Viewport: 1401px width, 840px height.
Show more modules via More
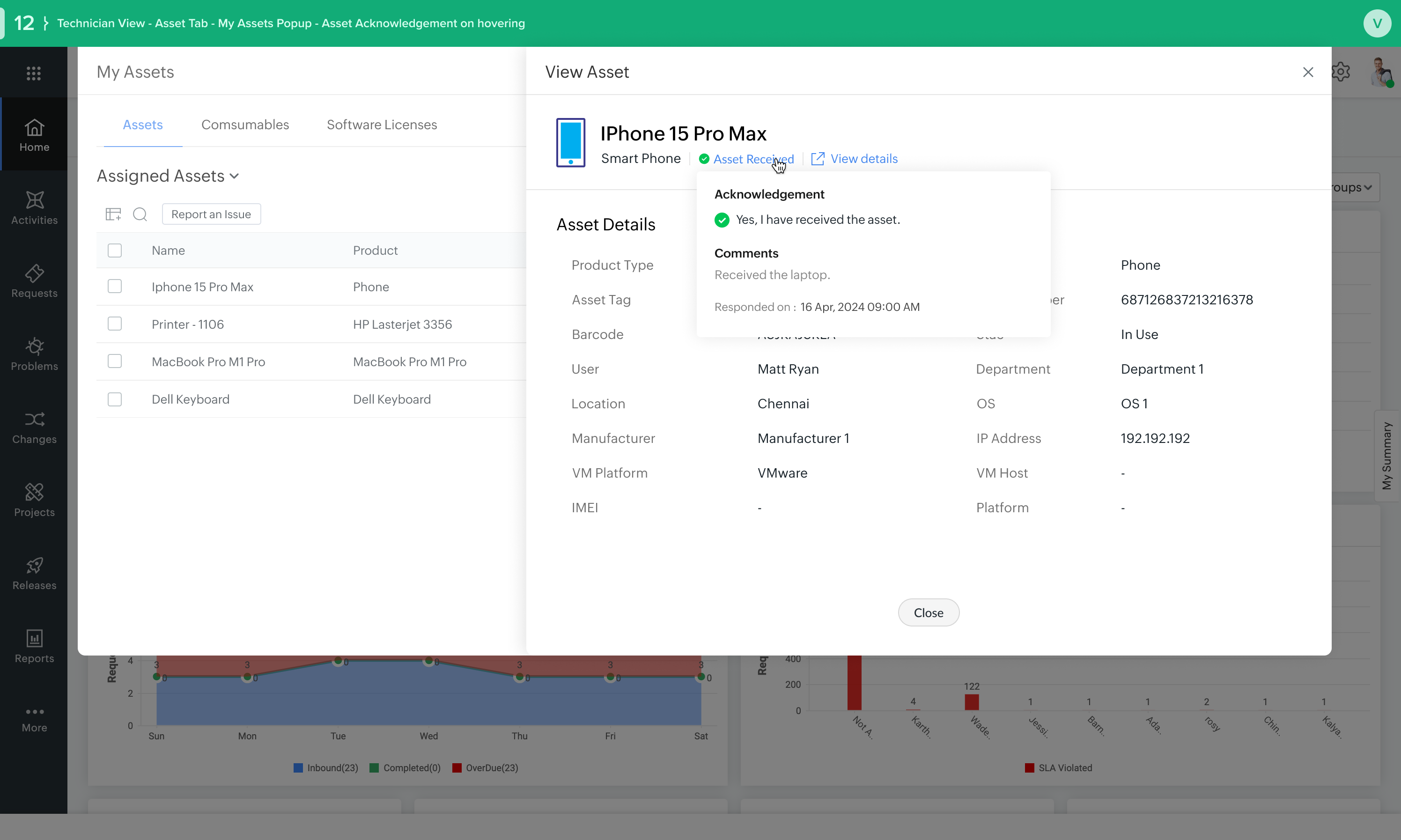(x=34, y=720)
